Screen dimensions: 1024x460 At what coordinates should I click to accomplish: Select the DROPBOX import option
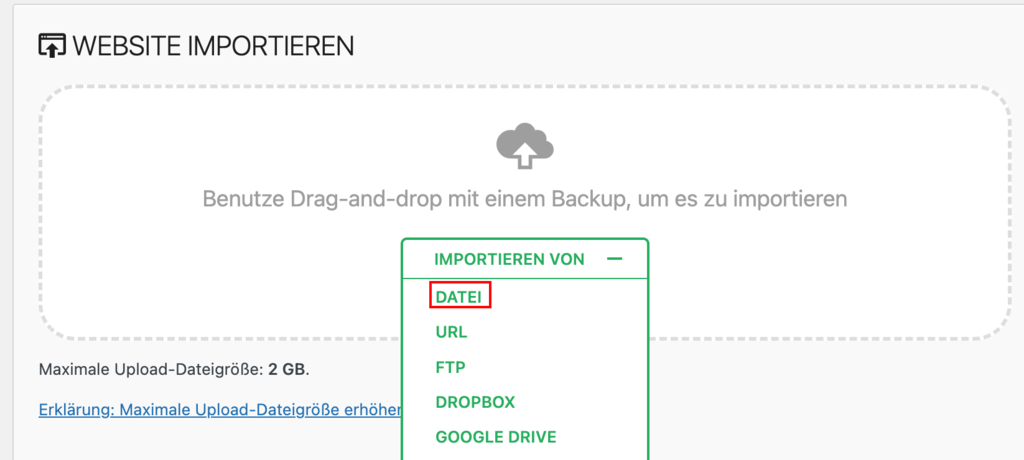click(475, 402)
